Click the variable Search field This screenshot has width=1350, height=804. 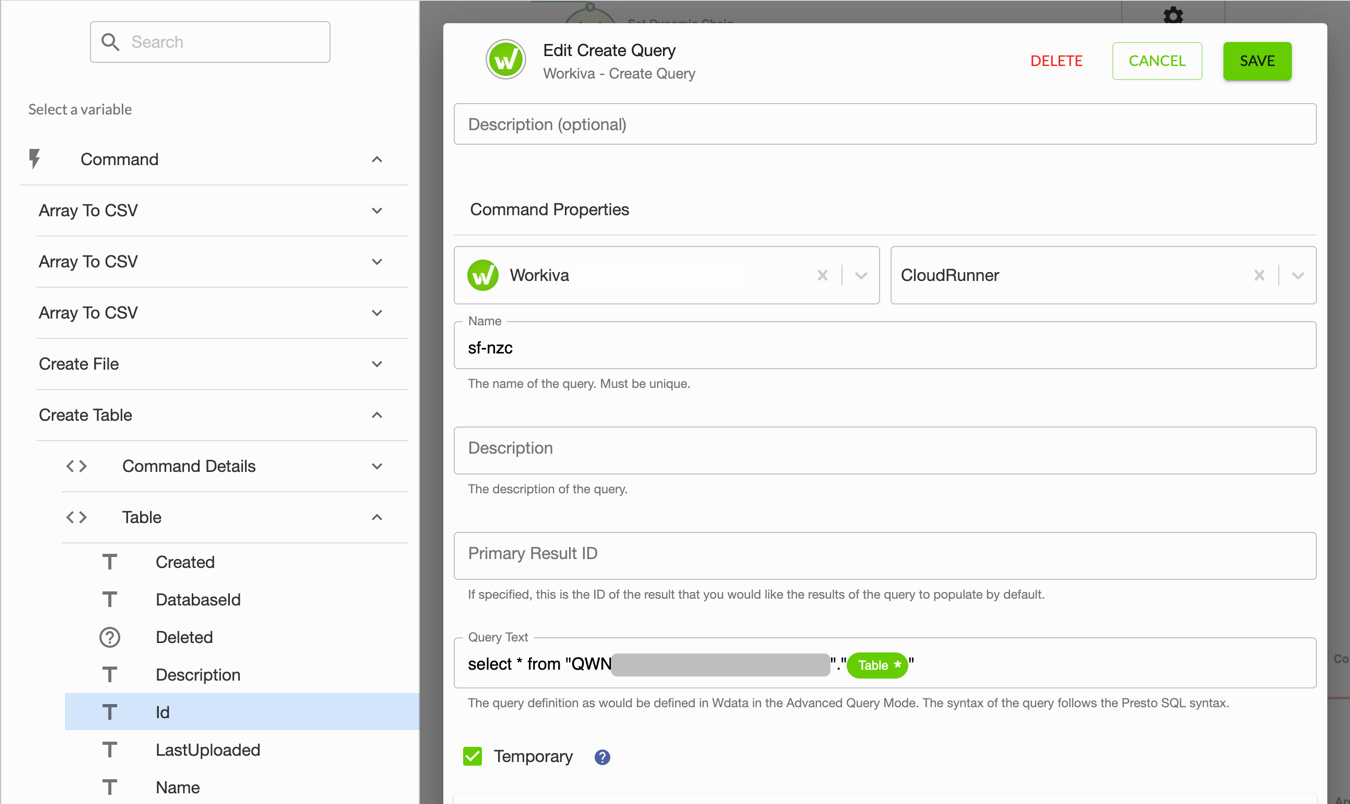pyautogui.click(x=210, y=42)
